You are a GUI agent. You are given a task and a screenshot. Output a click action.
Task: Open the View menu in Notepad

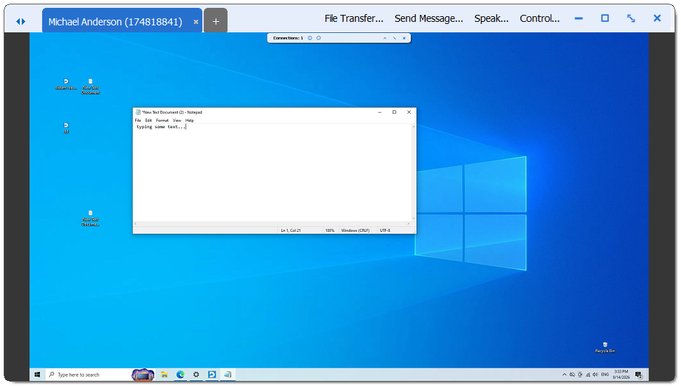[x=177, y=120]
